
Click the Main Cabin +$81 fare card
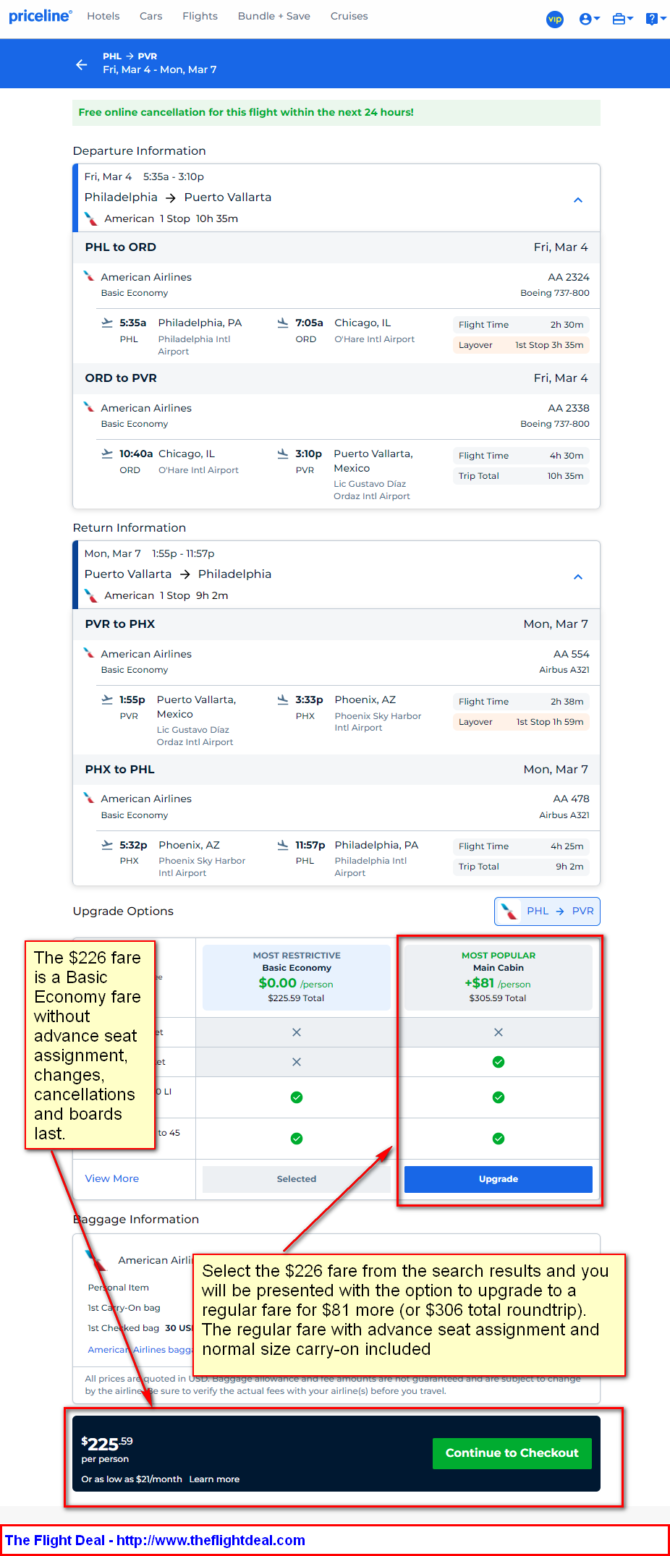point(498,977)
